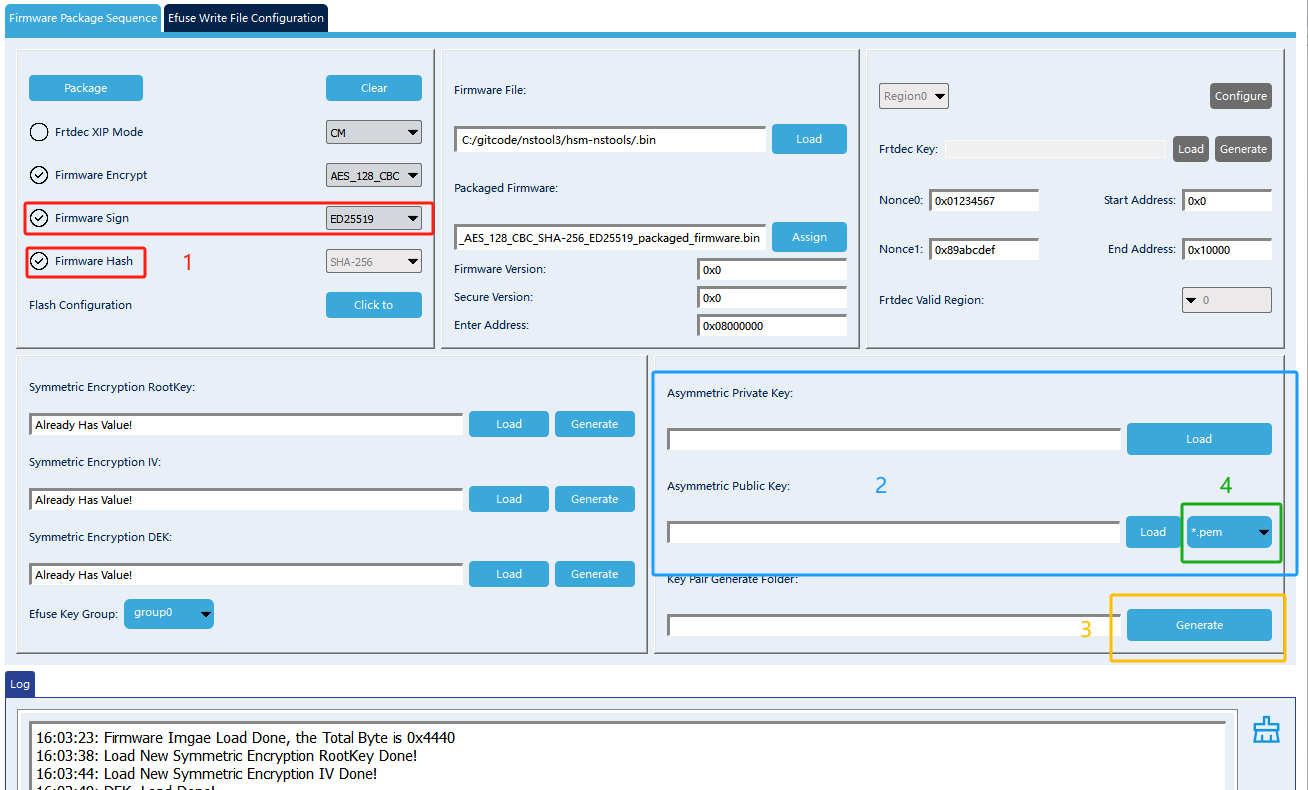1308x790 pixels.
Task: Open the SHA-256 hash dropdown
Action: 374,261
